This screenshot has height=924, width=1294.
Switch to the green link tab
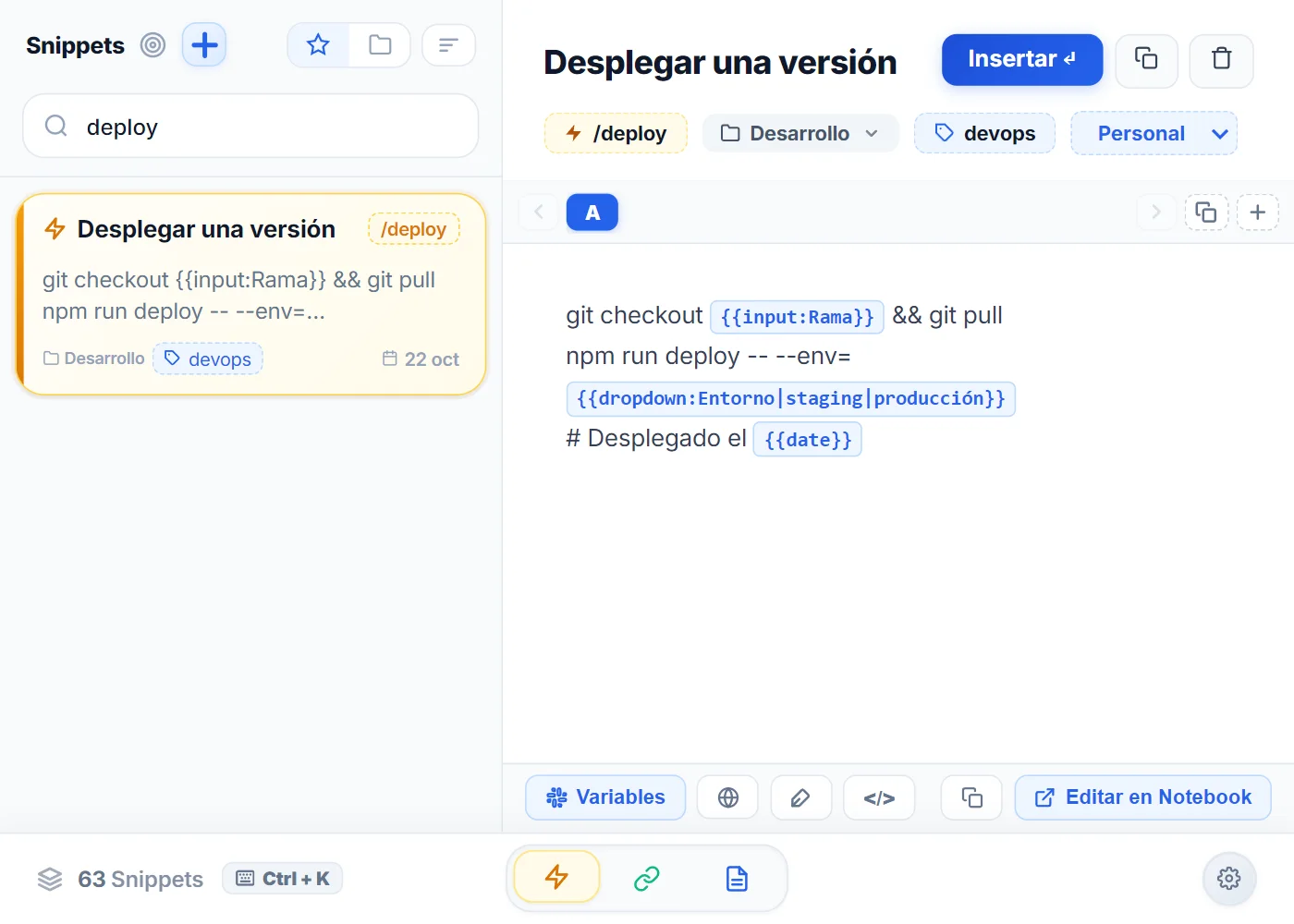coord(647,878)
